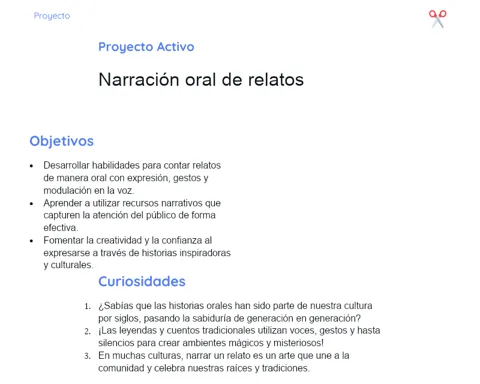Click the number 3 list marker

pos(87,356)
